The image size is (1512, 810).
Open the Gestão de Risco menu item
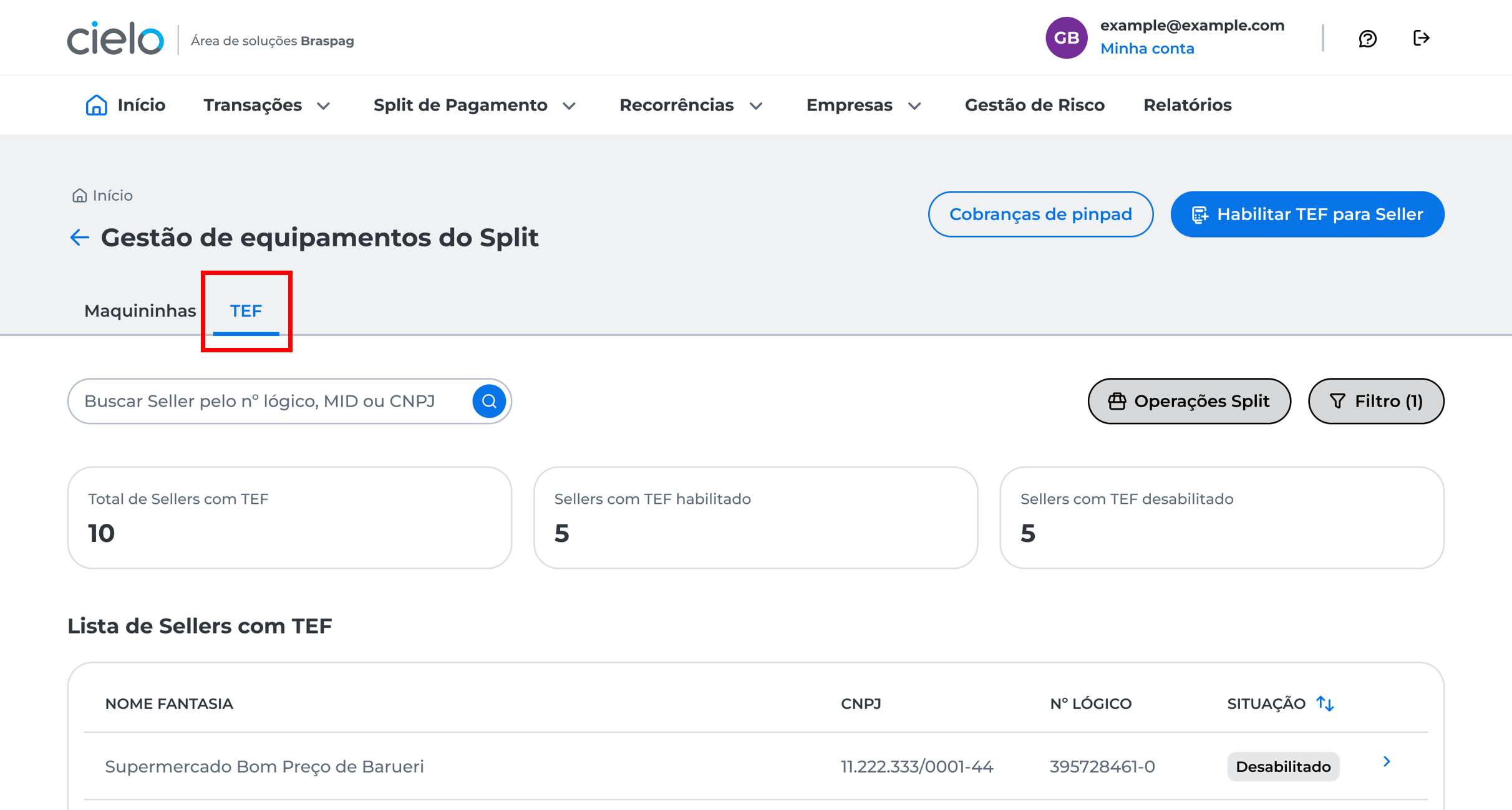pyautogui.click(x=1034, y=105)
